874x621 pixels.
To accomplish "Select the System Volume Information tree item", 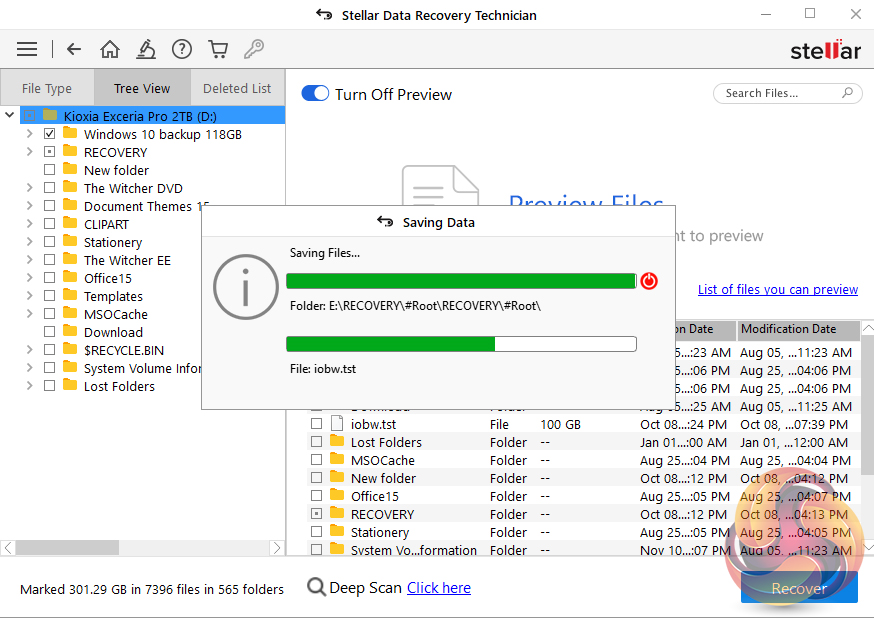I will click(142, 368).
